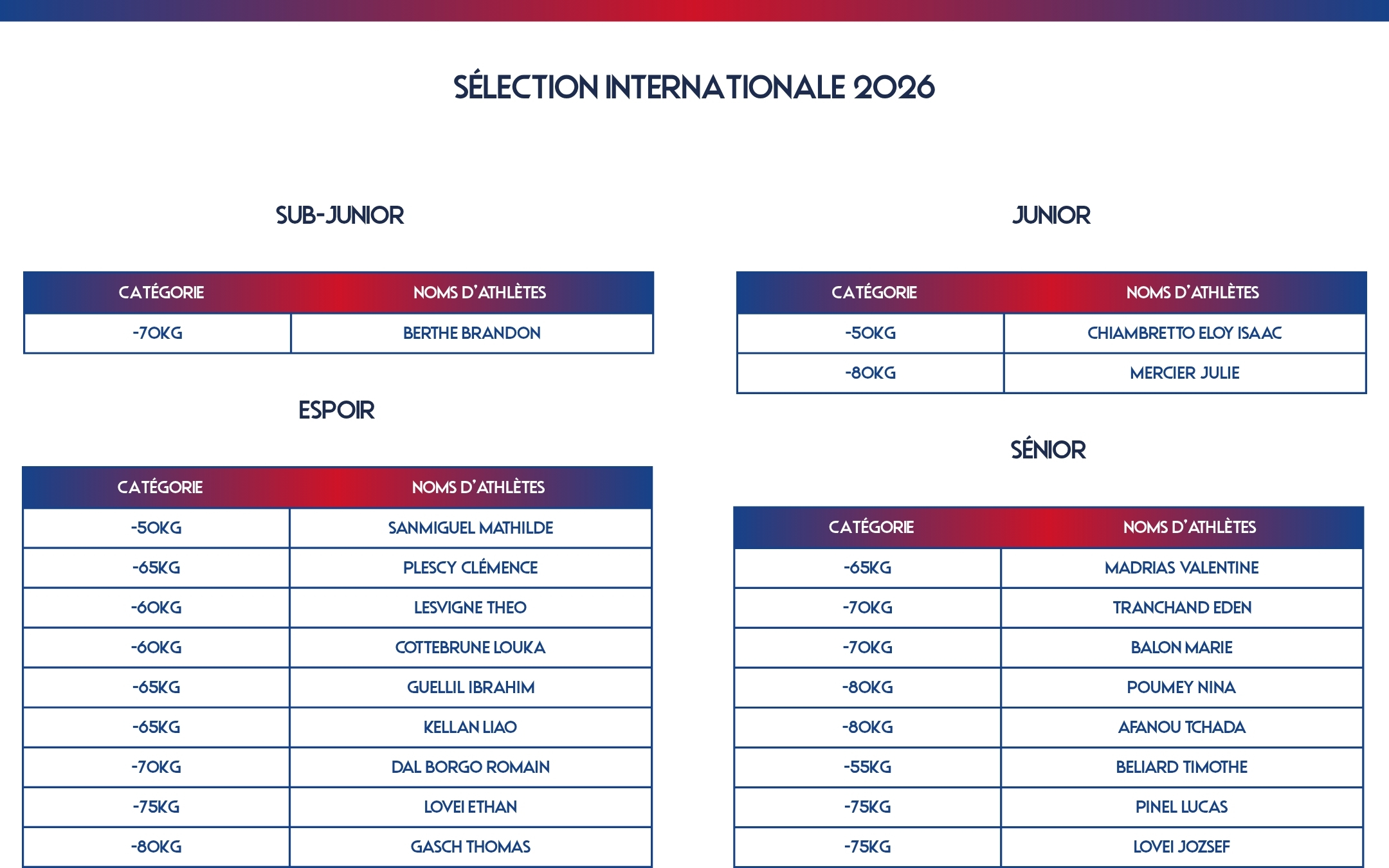This screenshot has width=1389, height=868.
Task: Select the MERCIER JULIE cell
Action: coord(1185,373)
